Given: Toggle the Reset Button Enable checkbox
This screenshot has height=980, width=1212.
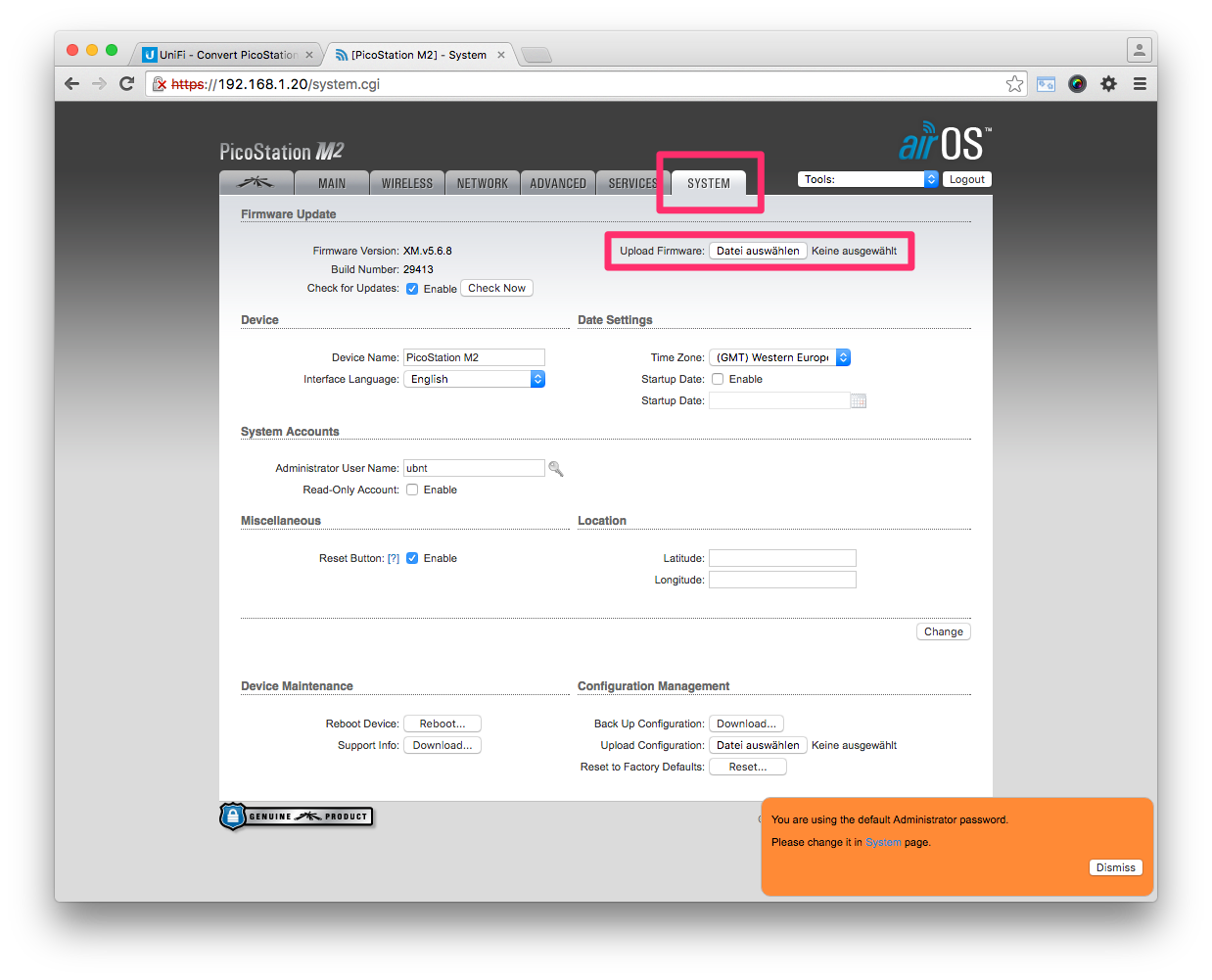Looking at the screenshot, I should click(412, 558).
